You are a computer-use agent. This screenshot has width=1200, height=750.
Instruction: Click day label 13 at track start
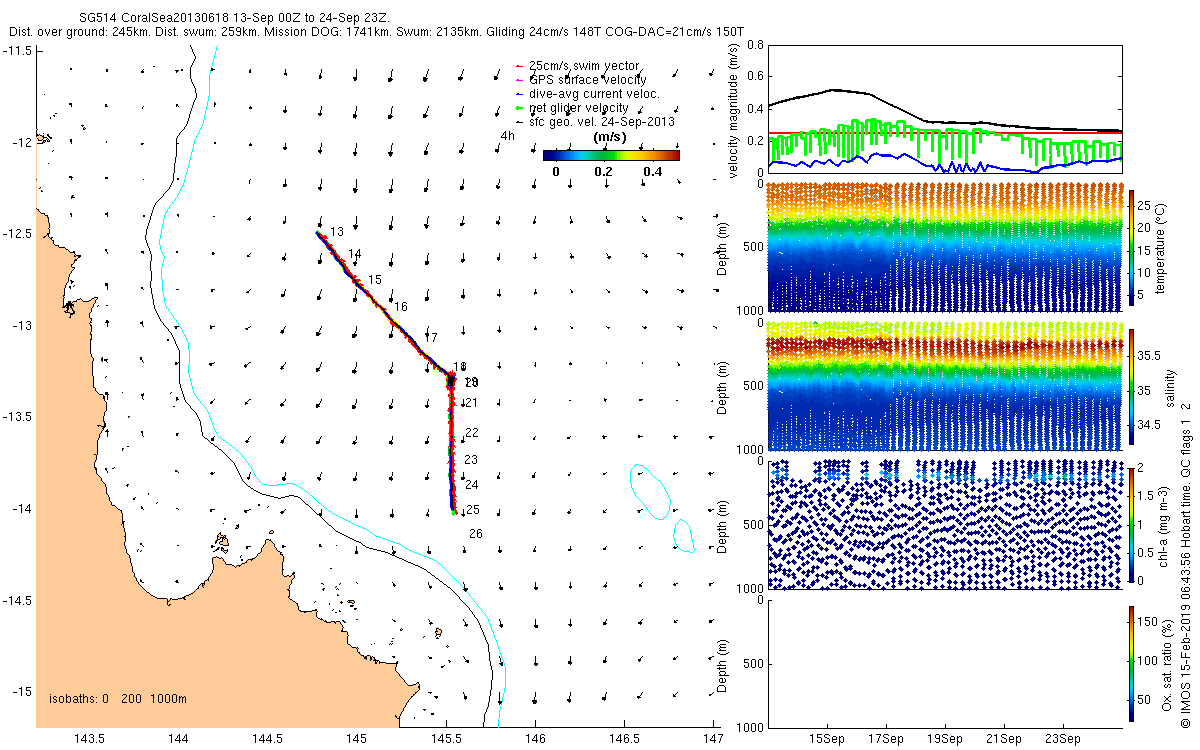337,232
